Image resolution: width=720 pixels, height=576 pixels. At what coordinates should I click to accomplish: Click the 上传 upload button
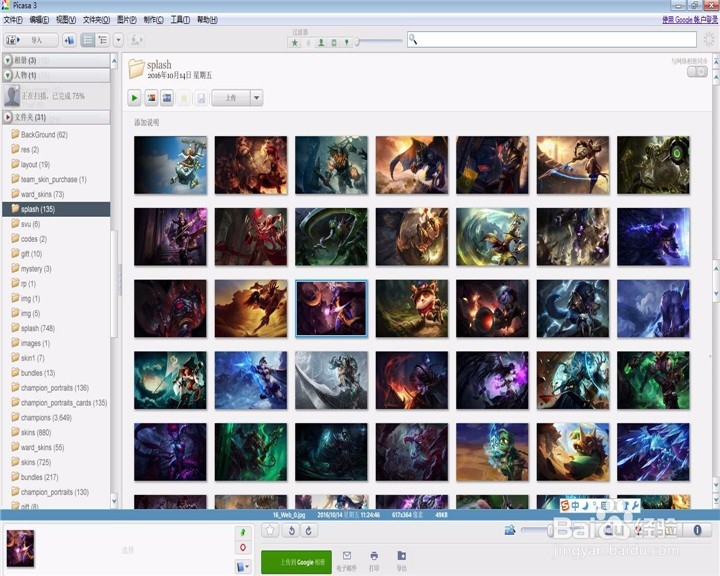[x=231, y=97]
